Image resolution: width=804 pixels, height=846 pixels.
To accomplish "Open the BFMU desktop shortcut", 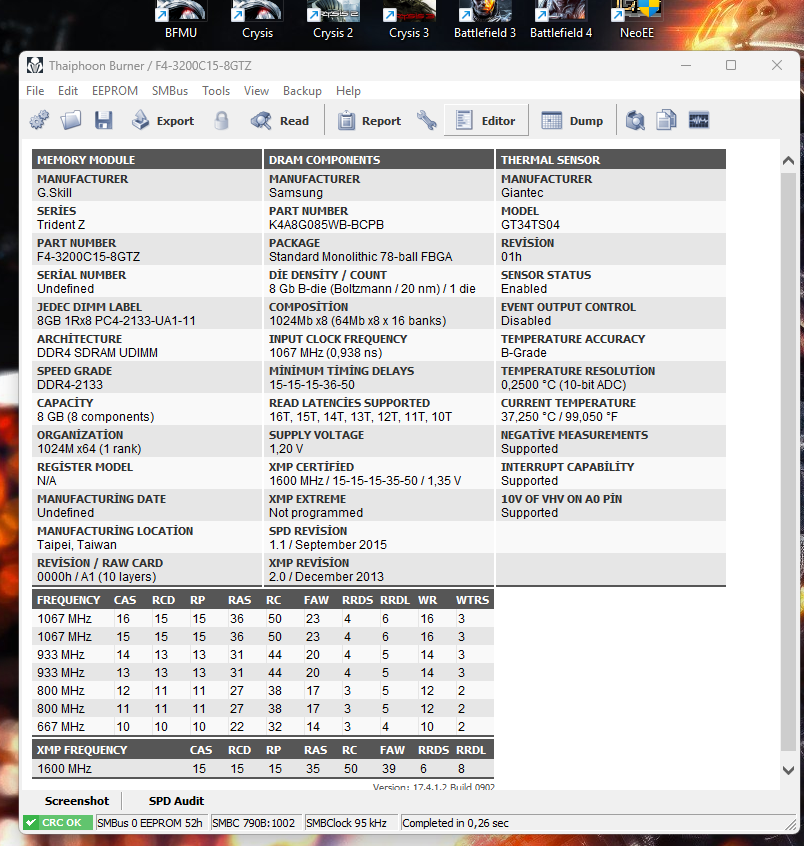I will (x=181, y=20).
